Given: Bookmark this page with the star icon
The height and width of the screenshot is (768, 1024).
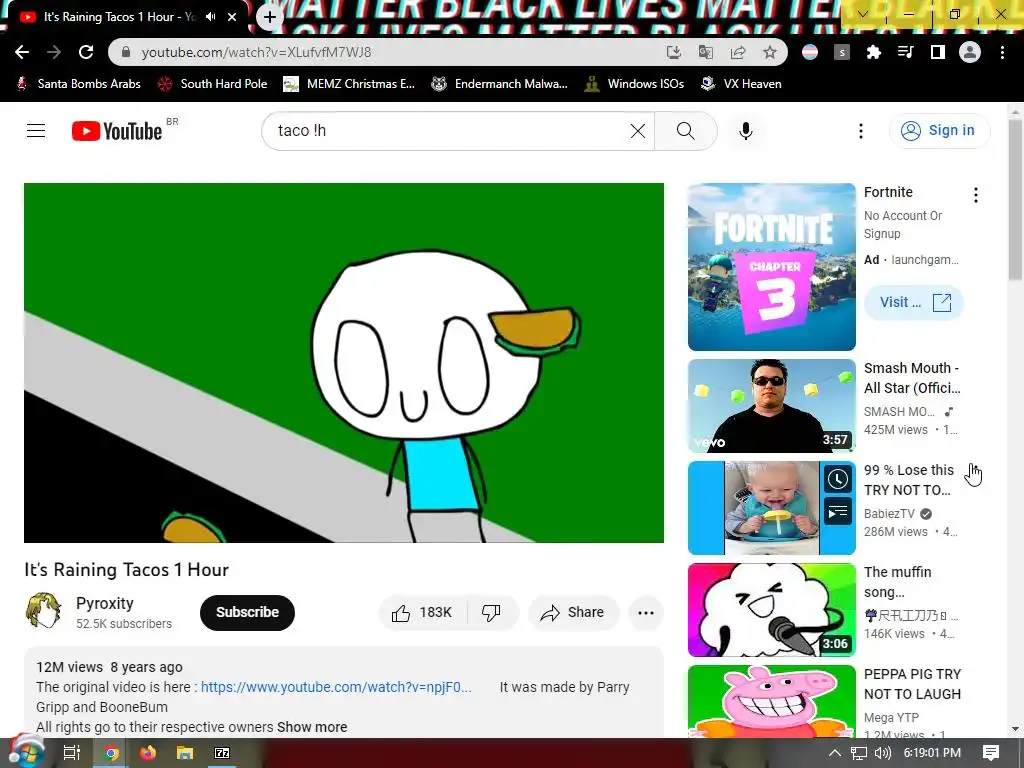Looking at the screenshot, I should 770,52.
